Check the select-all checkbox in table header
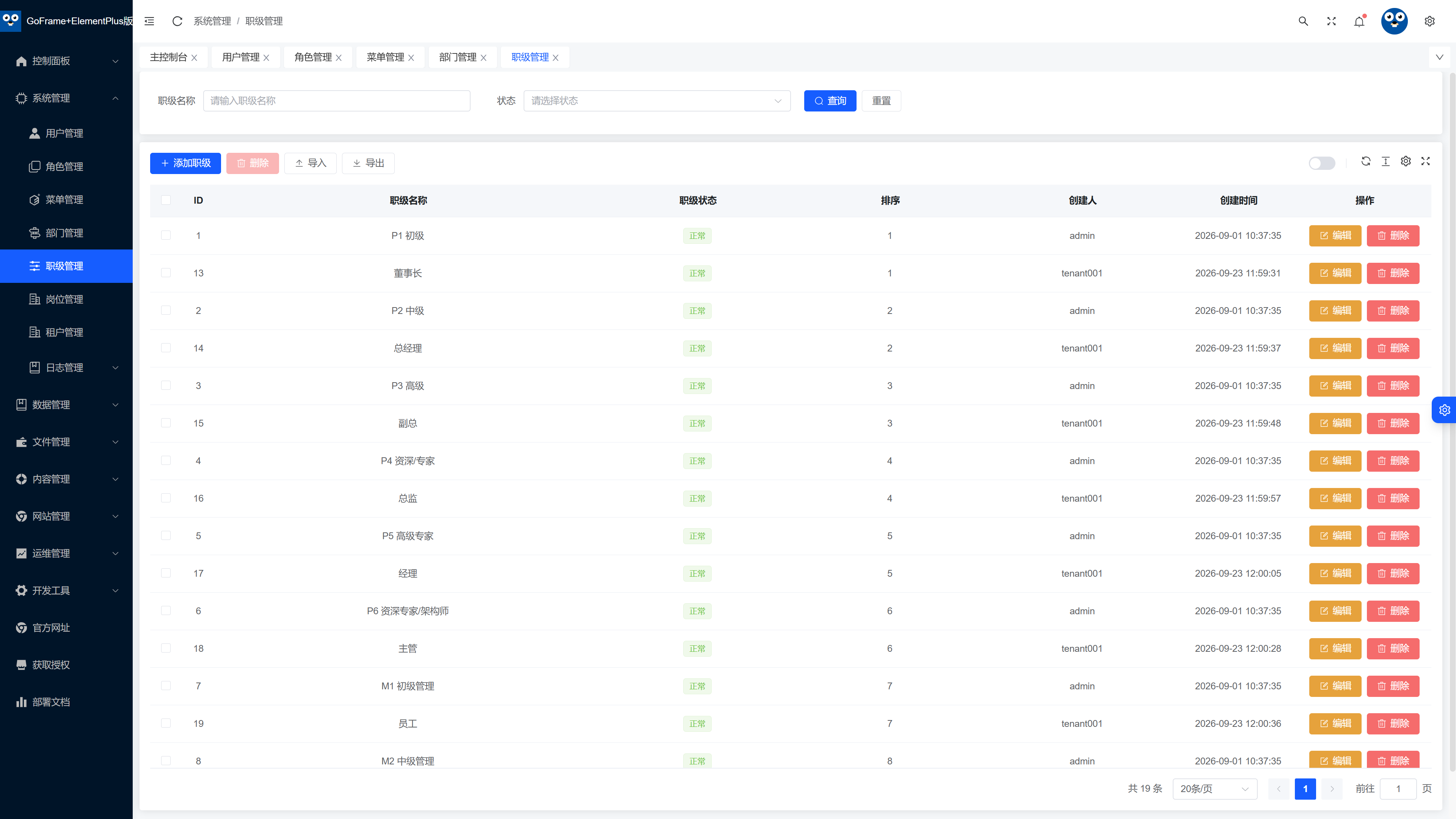Screen dimensions: 1456x819 tap(166, 200)
